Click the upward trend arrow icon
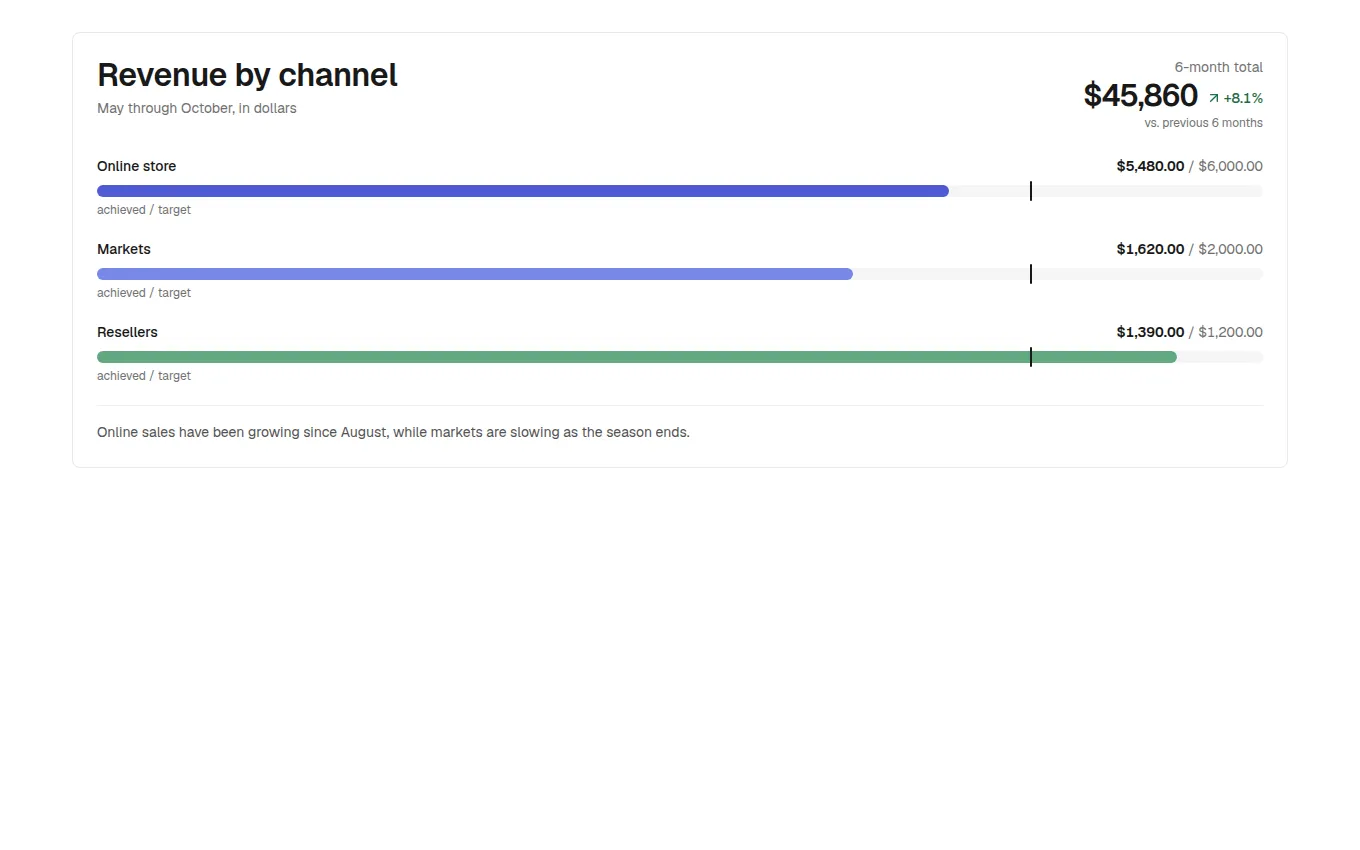This screenshot has width=1360, height=850. tap(1214, 98)
